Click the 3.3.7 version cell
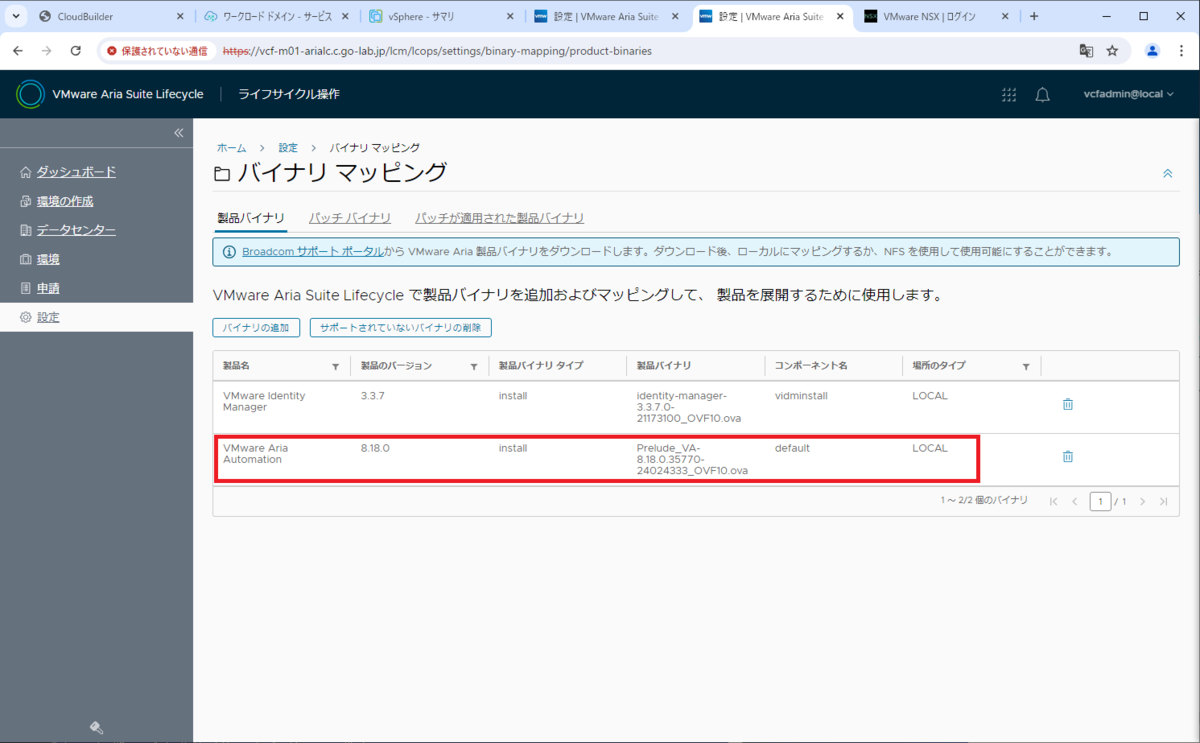1200x743 pixels. click(x=372, y=396)
